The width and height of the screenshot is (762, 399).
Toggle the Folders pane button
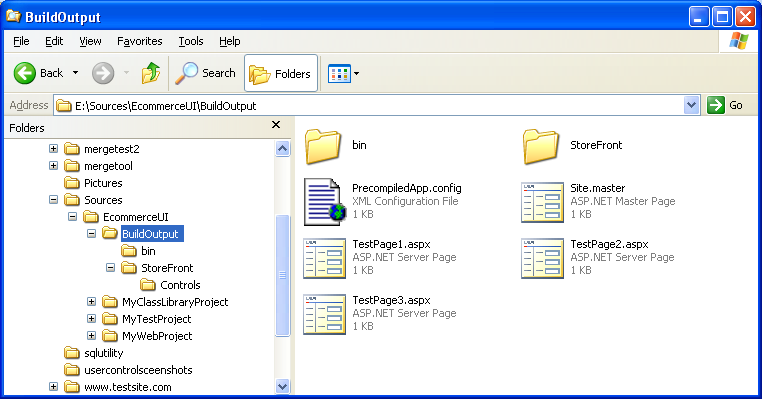click(281, 73)
